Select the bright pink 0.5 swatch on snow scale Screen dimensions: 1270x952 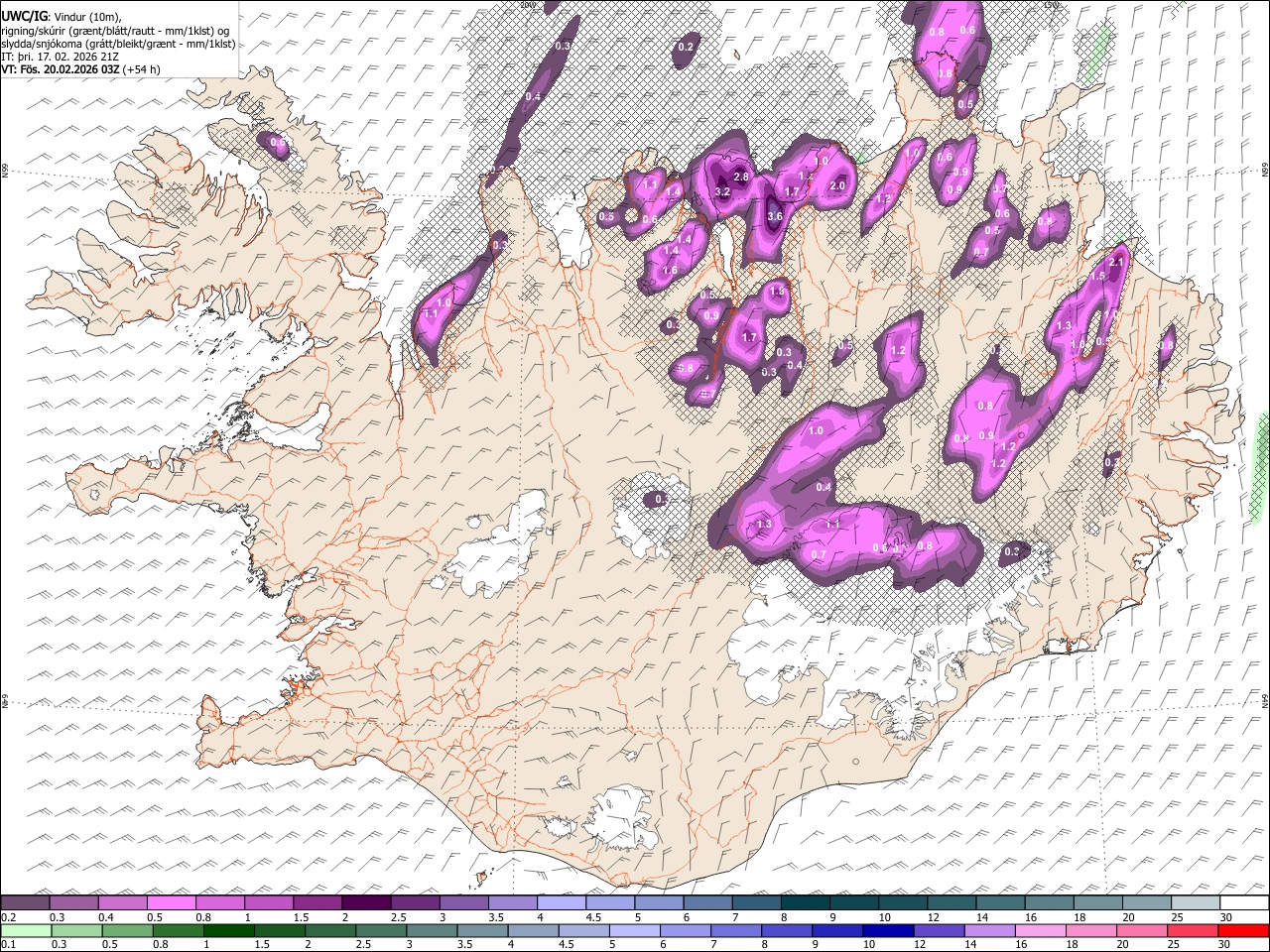coord(171,903)
